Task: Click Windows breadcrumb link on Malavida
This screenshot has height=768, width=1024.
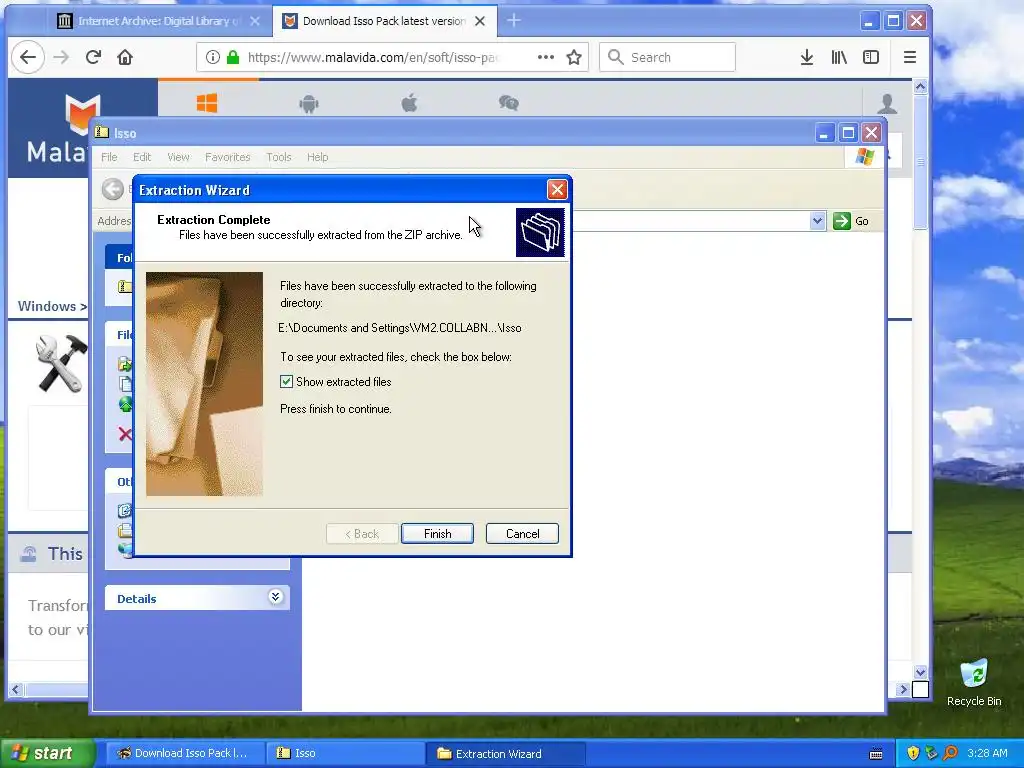Action: tap(47, 306)
